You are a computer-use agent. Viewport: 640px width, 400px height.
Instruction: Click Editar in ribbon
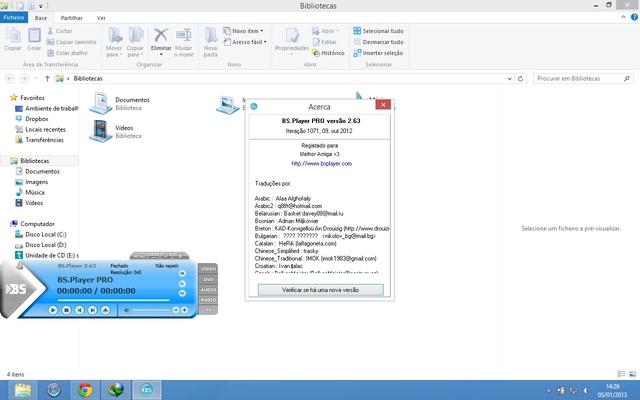pyautogui.click(x=324, y=42)
